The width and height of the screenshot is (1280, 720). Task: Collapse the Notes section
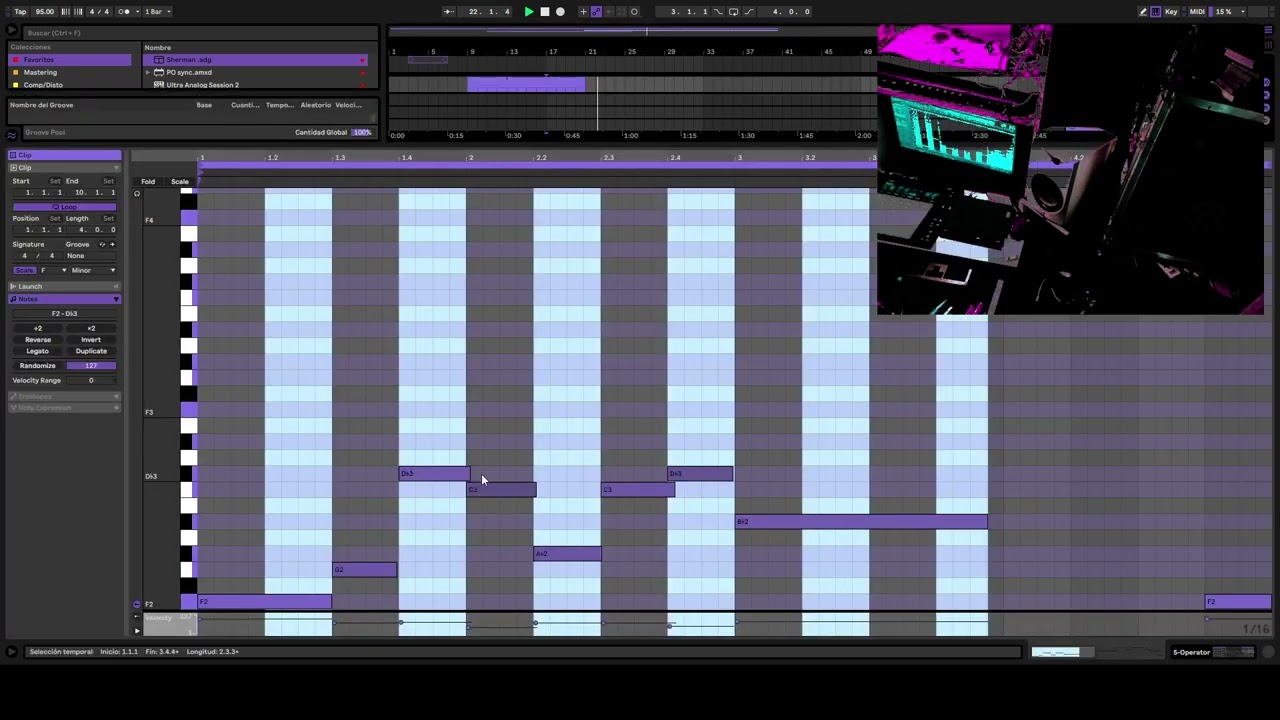click(x=116, y=299)
